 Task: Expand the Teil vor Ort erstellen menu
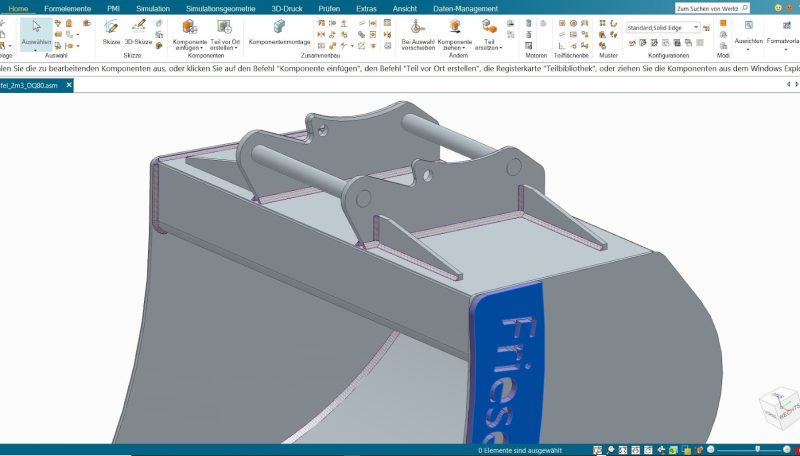[226, 47]
